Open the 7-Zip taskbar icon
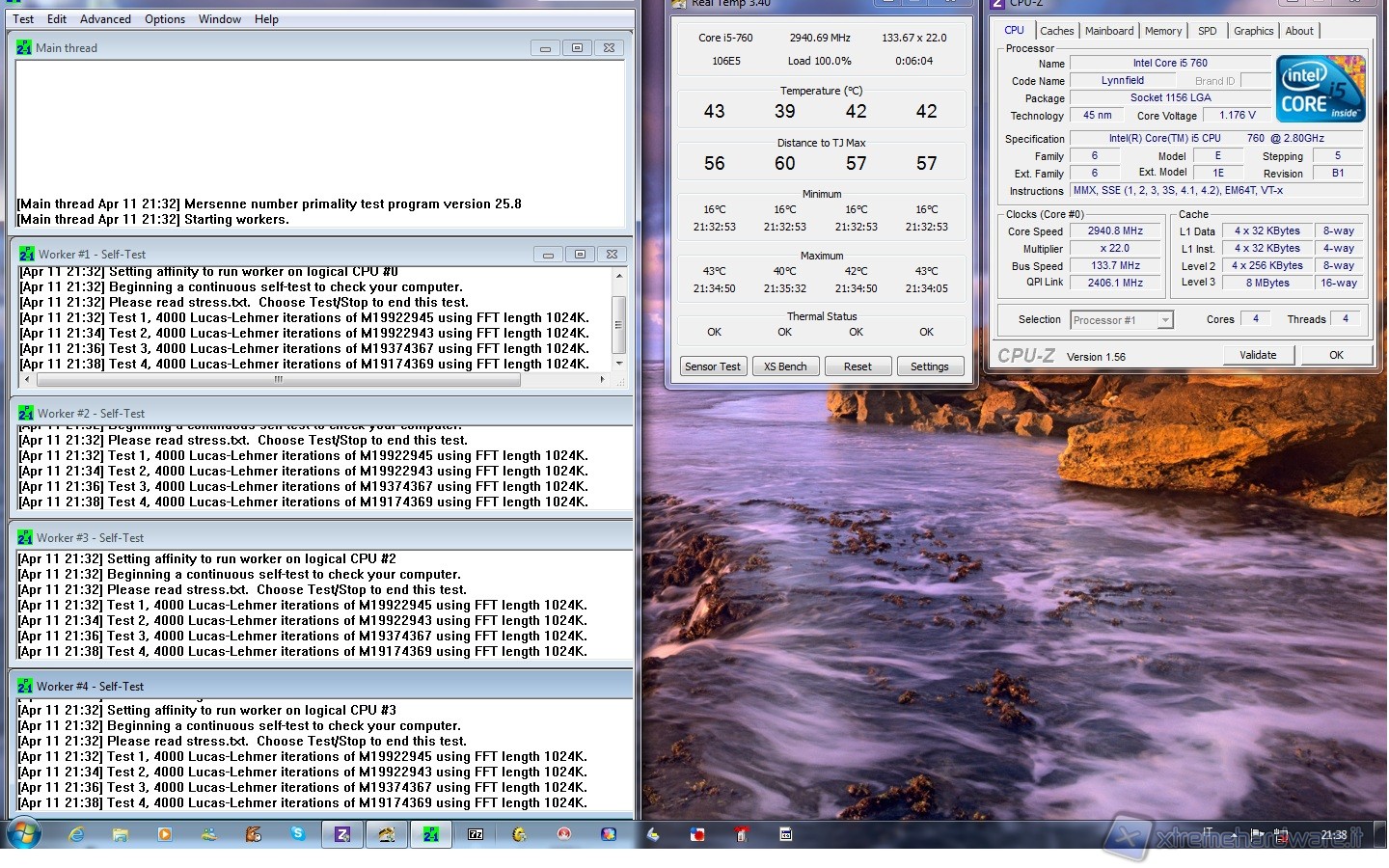 (x=476, y=834)
